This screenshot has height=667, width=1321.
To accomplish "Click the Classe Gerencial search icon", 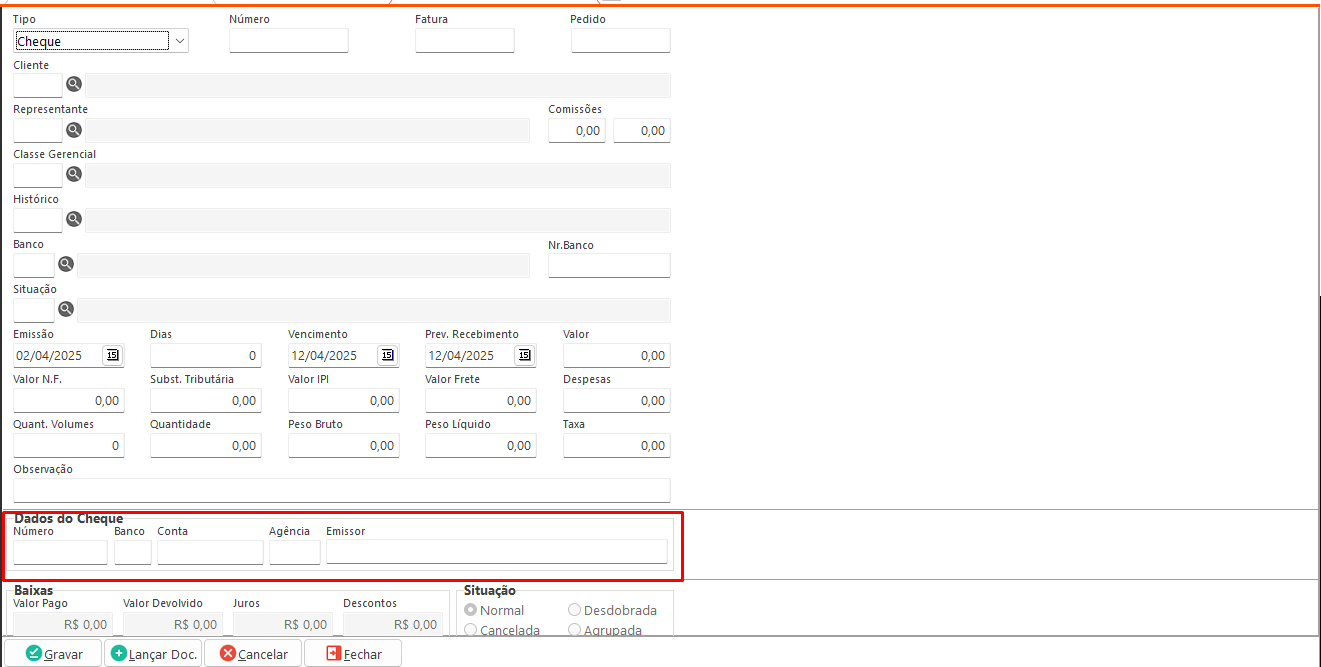I will pos(73,174).
